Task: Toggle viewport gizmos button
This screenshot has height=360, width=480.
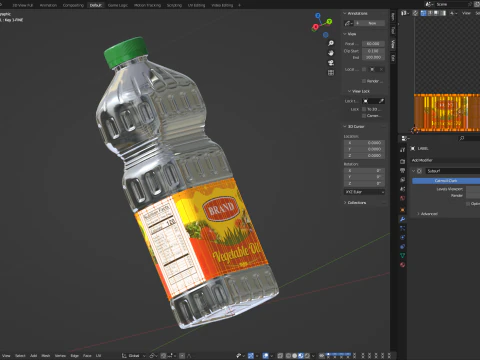Action: (x=251, y=356)
